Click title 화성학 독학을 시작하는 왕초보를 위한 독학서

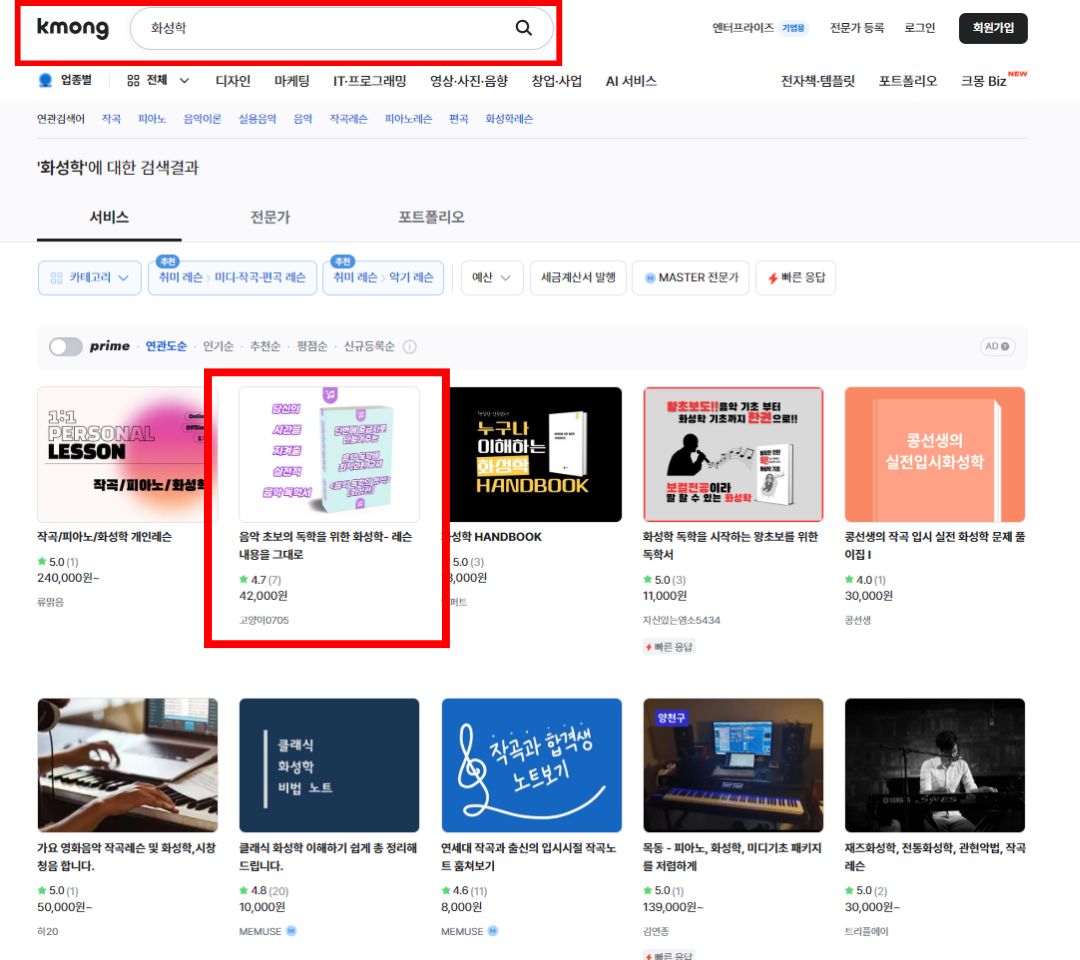pyautogui.click(x=730, y=545)
